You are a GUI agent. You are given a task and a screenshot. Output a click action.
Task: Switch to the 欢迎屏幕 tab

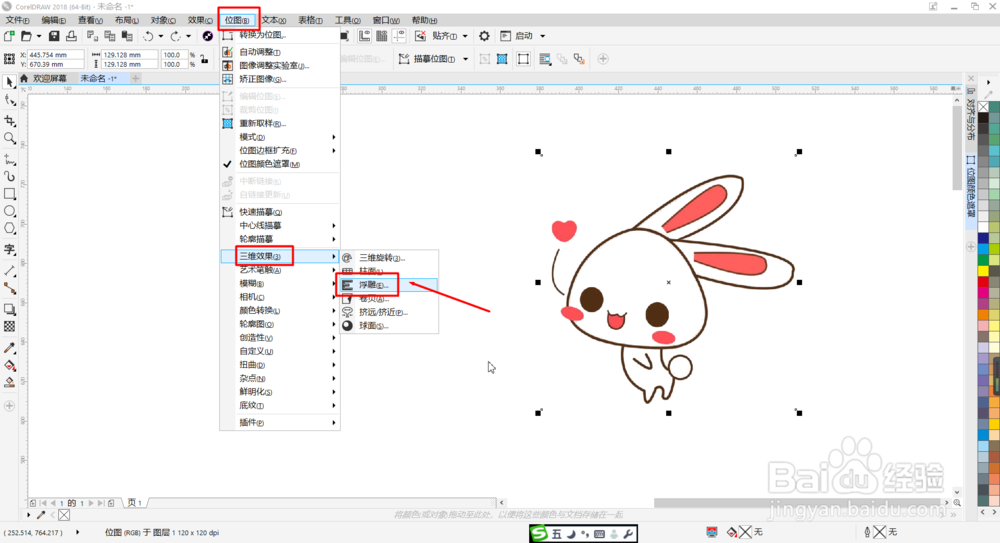coord(50,78)
